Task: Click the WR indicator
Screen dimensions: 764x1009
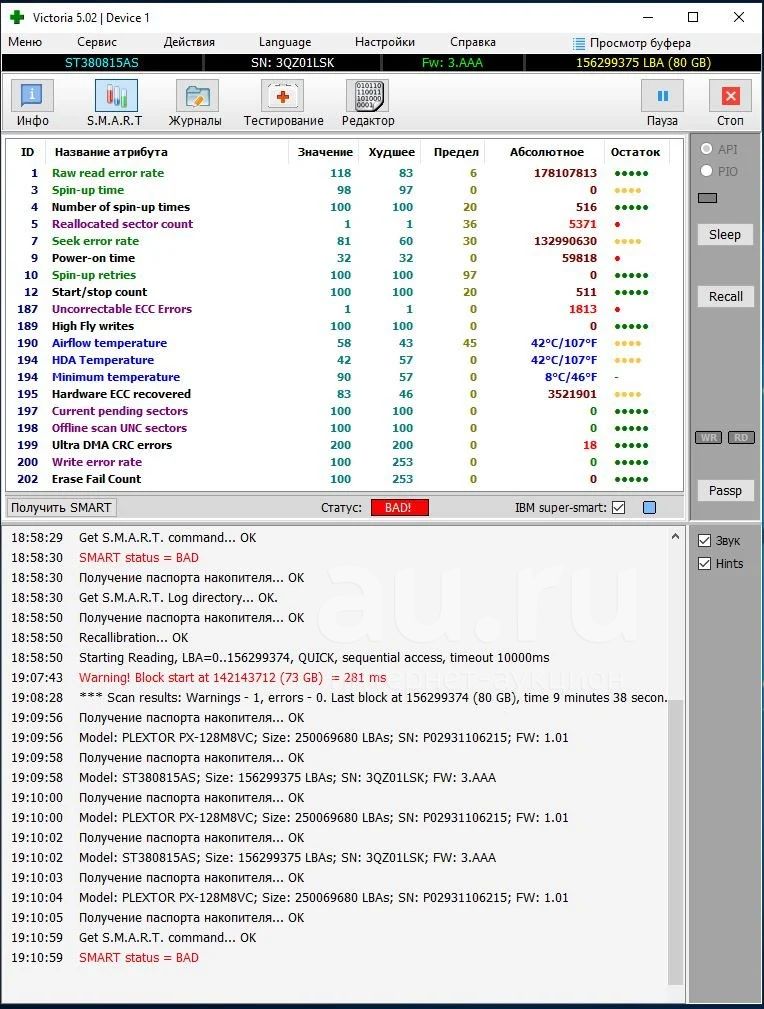Action: click(709, 438)
